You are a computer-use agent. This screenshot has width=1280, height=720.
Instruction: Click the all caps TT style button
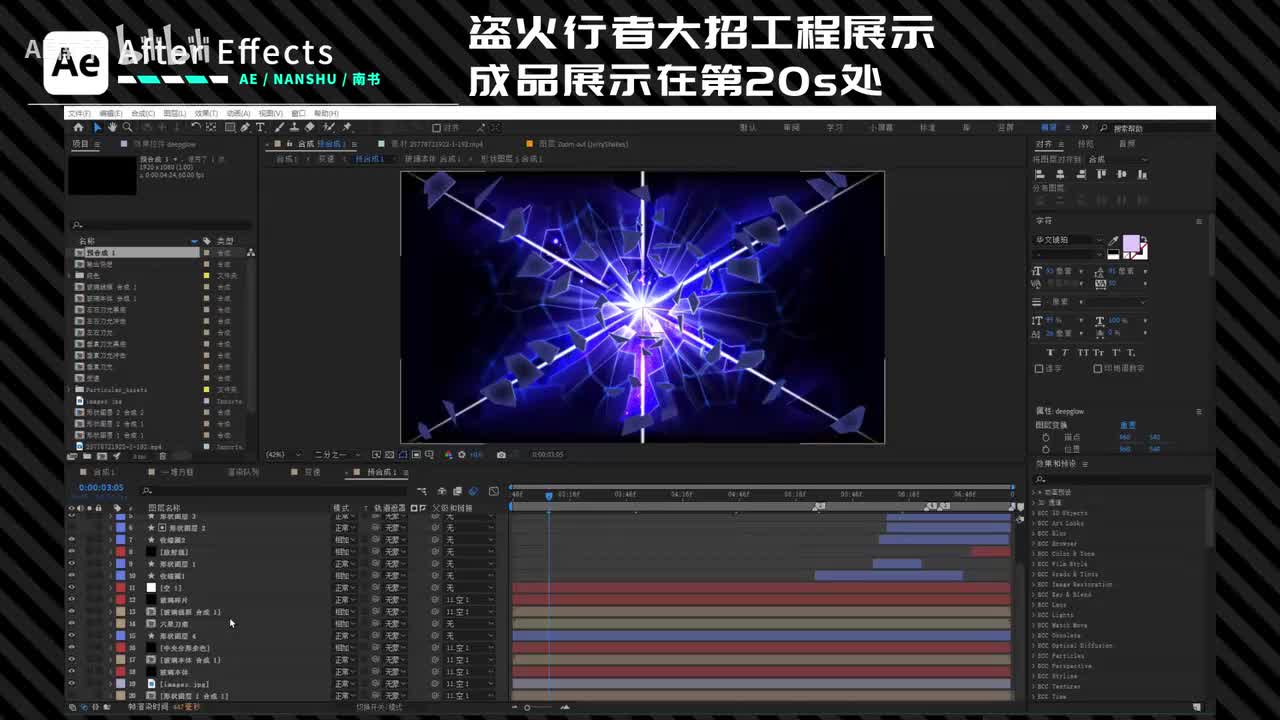(1084, 352)
